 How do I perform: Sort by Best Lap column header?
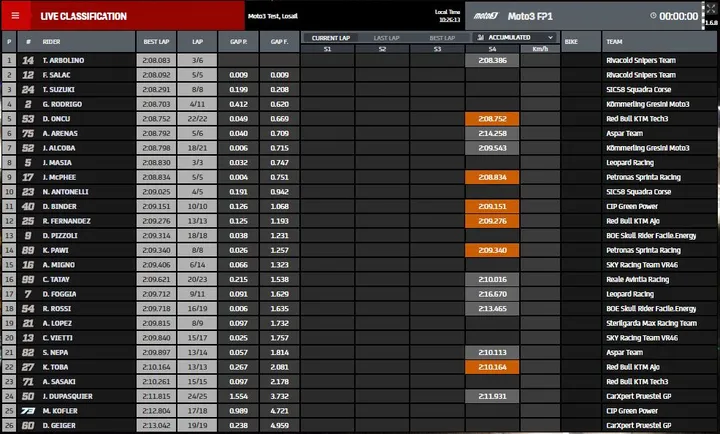click(156, 41)
